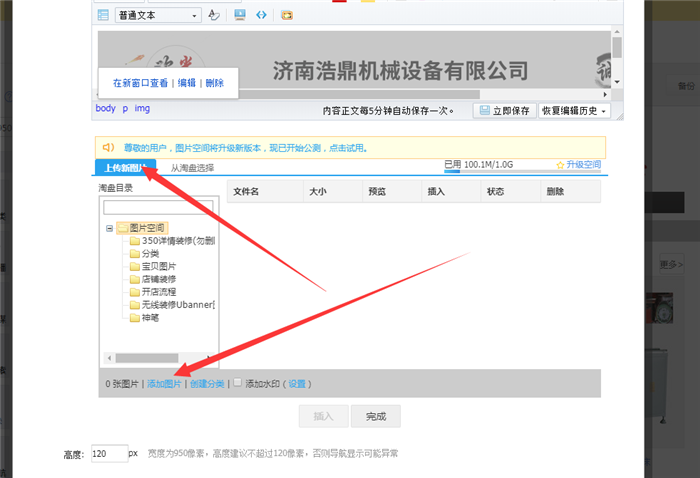
Task: Click the storage usage progress bar
Action: pyautogui.click(x=452, y=171)
